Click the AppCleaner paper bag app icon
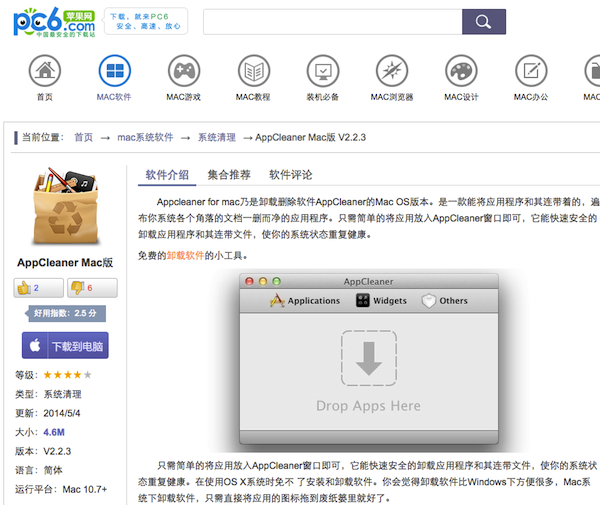This screenshot has width=600, height=505. pos(65,206)
